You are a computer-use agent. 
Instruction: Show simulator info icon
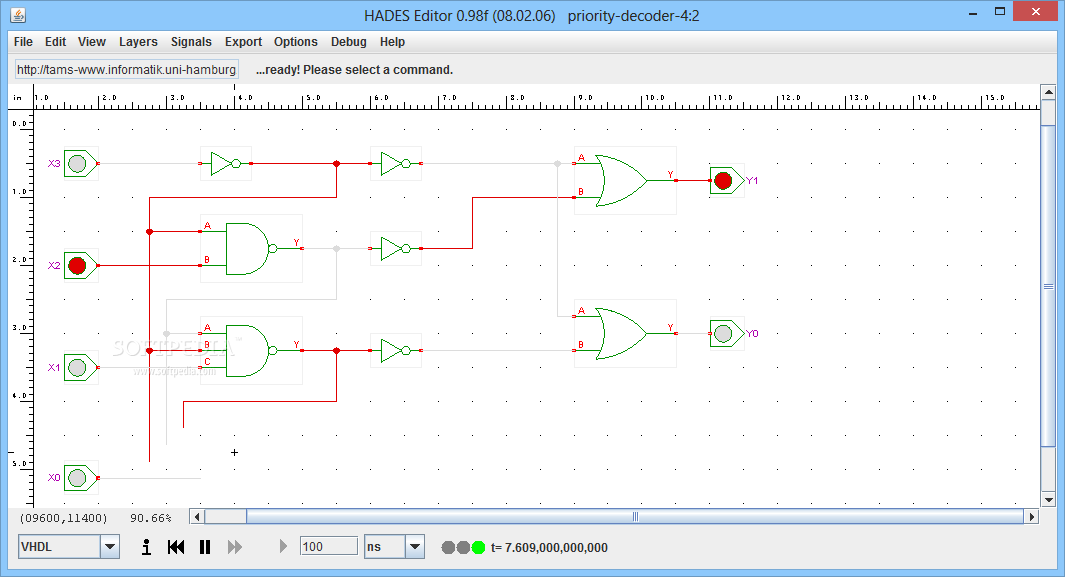[146, 546]
